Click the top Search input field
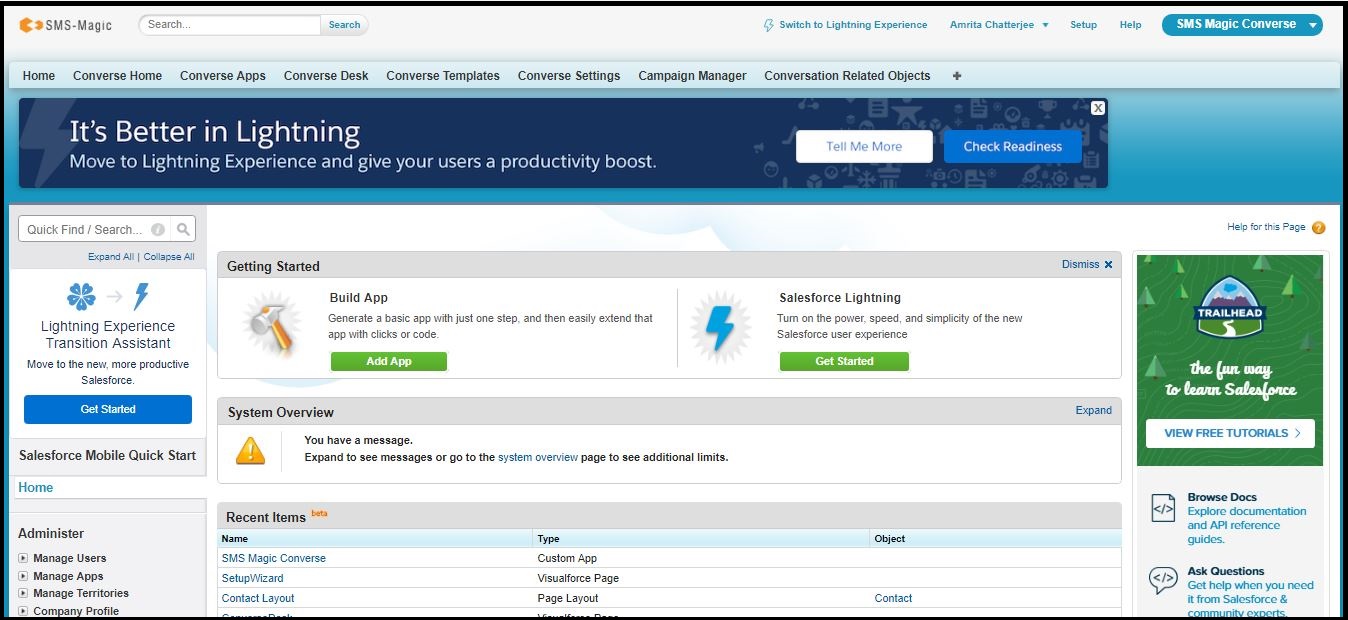The width and height of the screenshot is (1348, 620). click(x=230, y=25)
